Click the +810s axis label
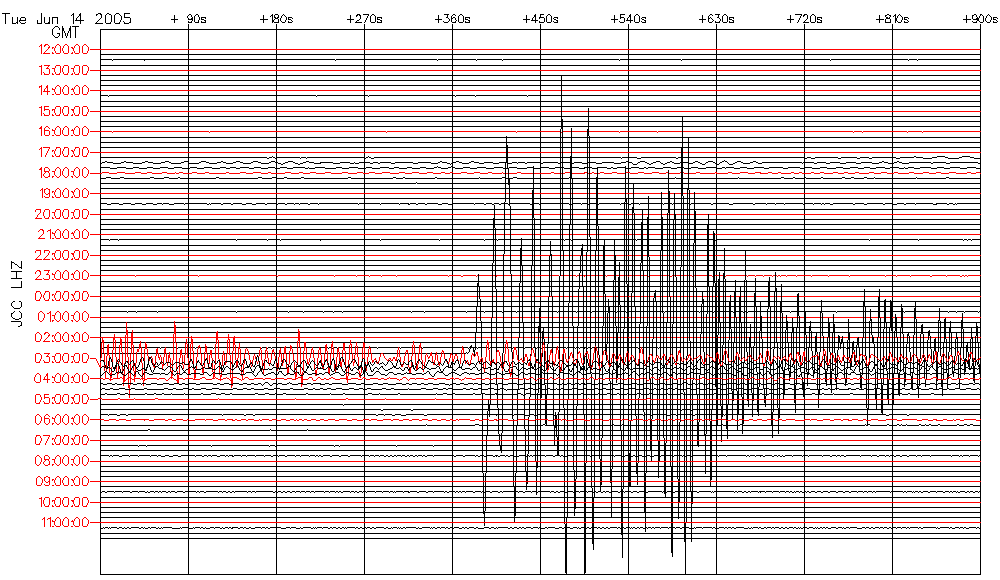 click(892, 19)
